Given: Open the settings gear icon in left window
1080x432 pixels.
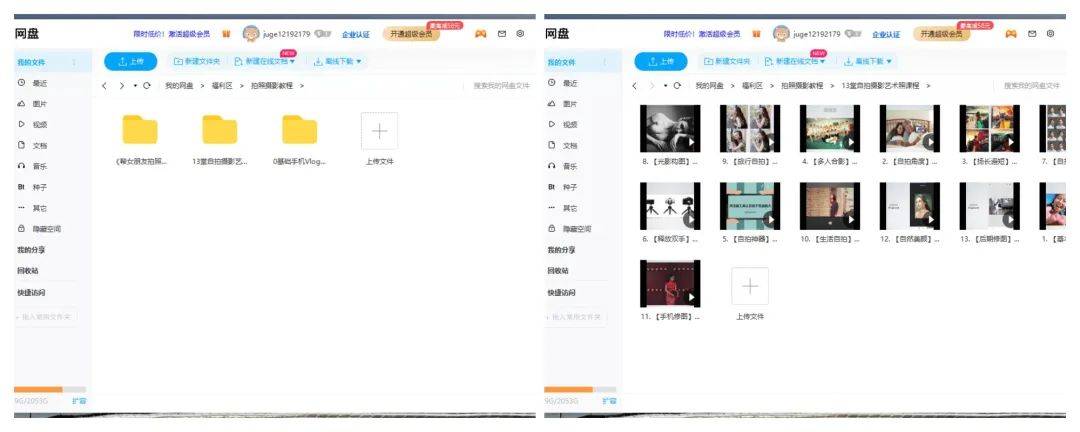Looking at the screenshot, I should (520, 34).
